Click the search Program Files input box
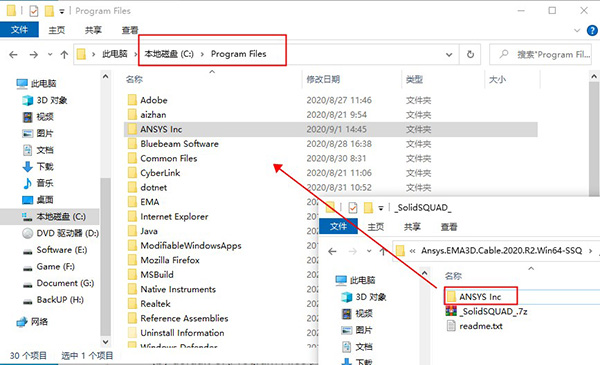Image resolution: width=600 pixels, height=365 pixels. 540,54
